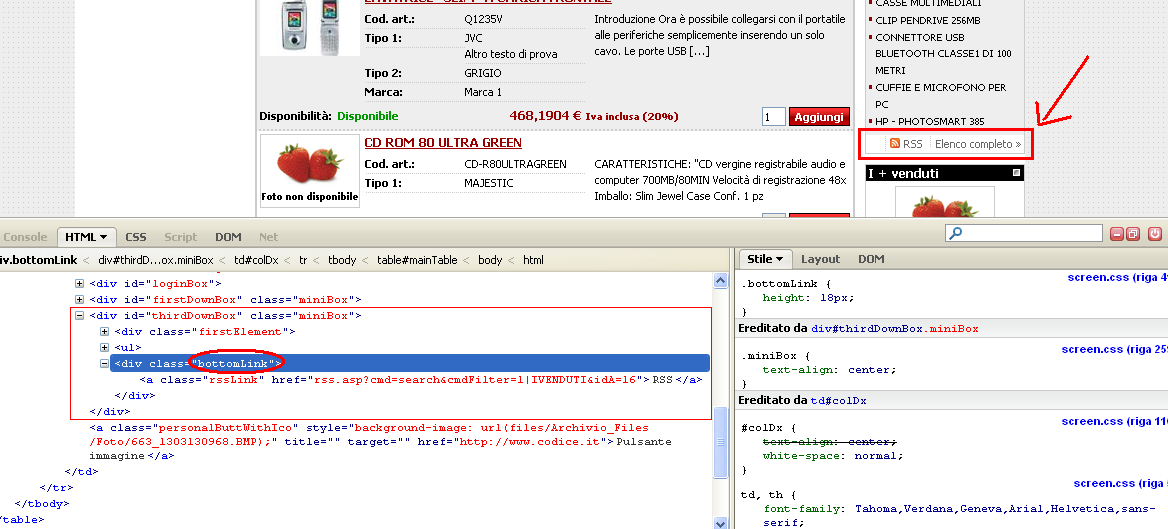Screen dimensions: 1168x529
Task: Open the CLIP PENDRIVE 256MB link
Action: 927,21
